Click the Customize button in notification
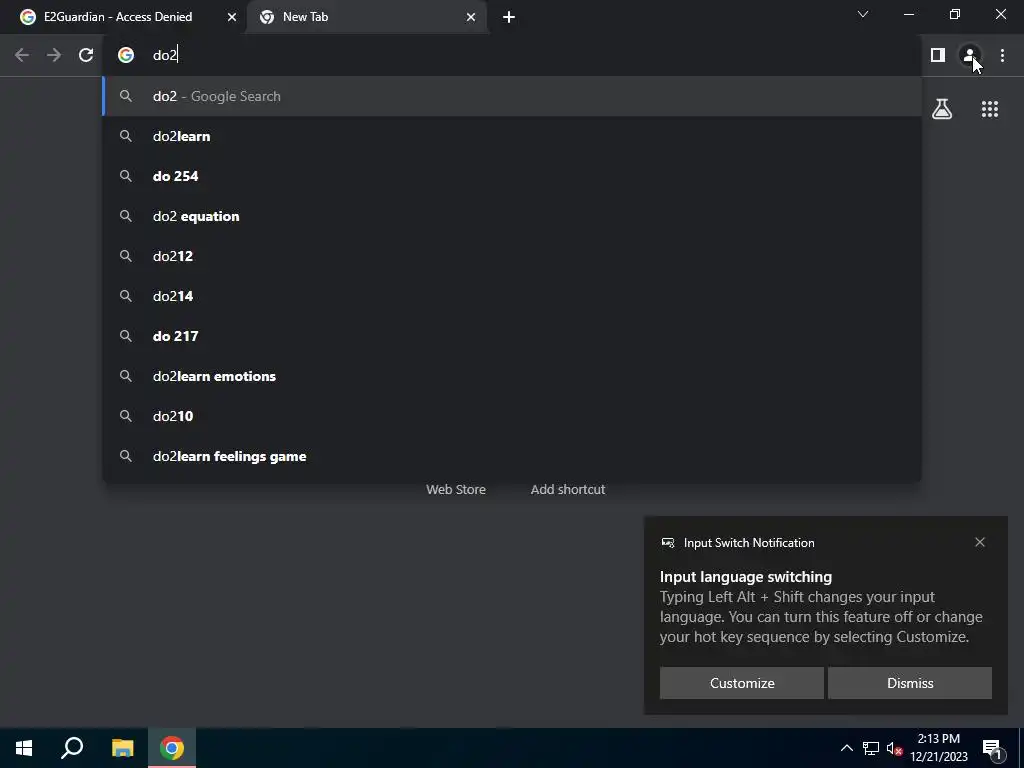This screenshot has width=1024, height=768. (742, 683)
